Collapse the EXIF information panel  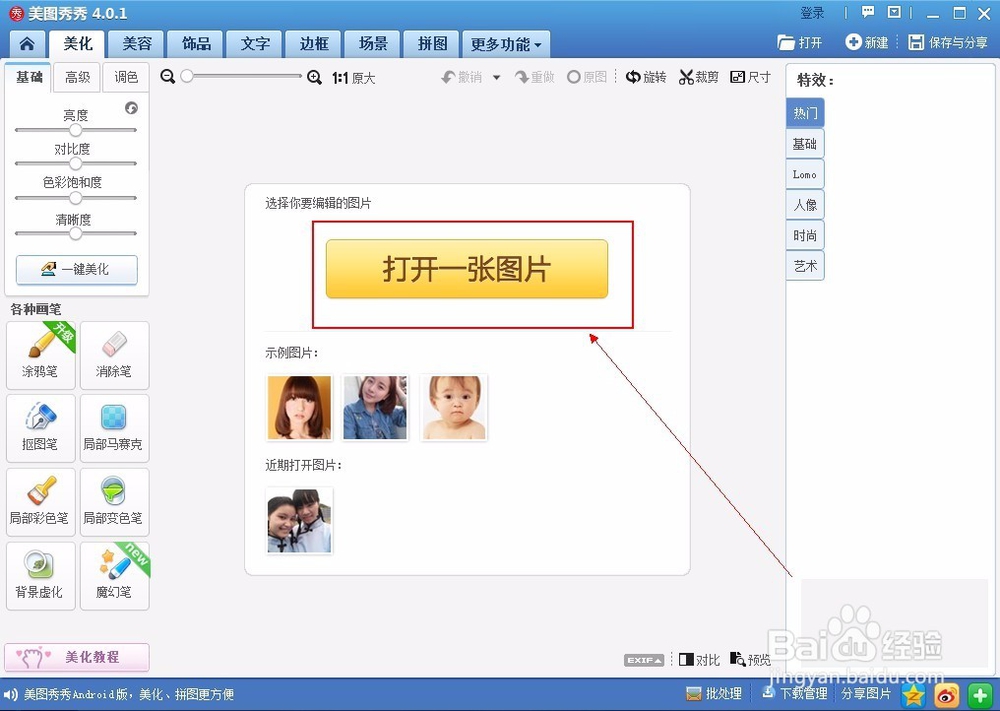pyautogui.click(x=643, y=659)
